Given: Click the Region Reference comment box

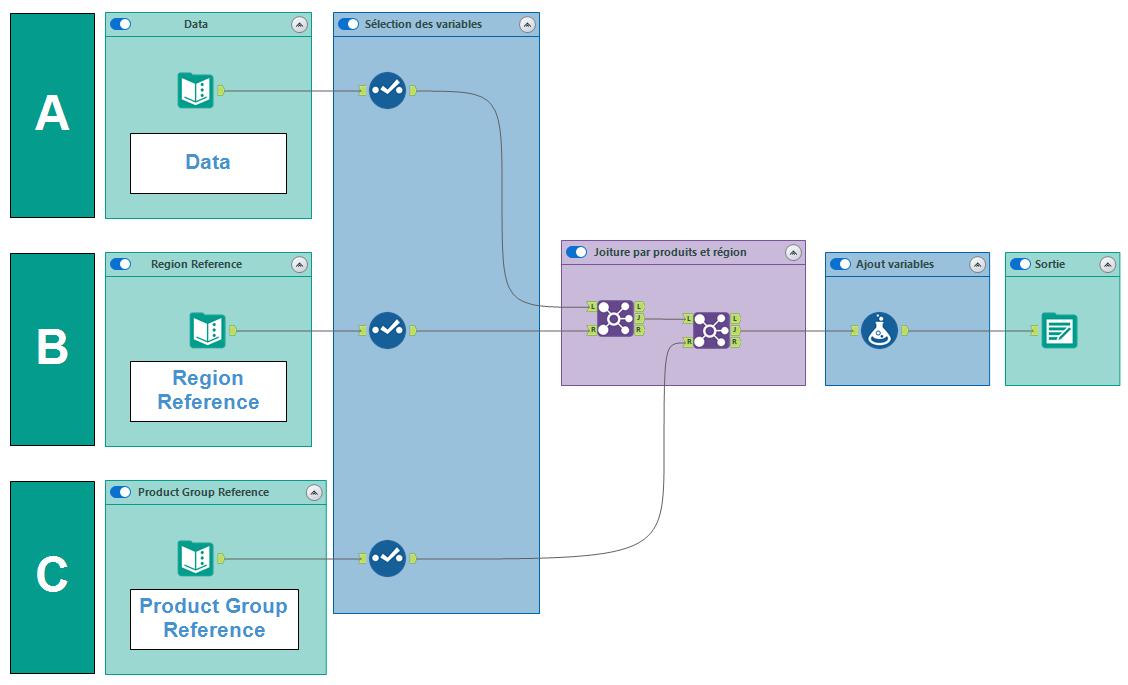Looking at the screenshot, I should tap(209, 391).
